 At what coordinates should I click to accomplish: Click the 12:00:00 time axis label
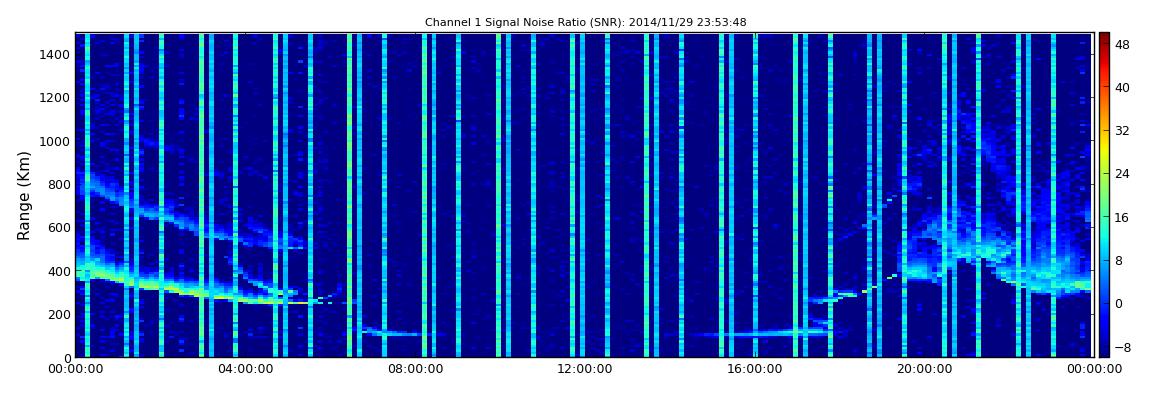584,369
